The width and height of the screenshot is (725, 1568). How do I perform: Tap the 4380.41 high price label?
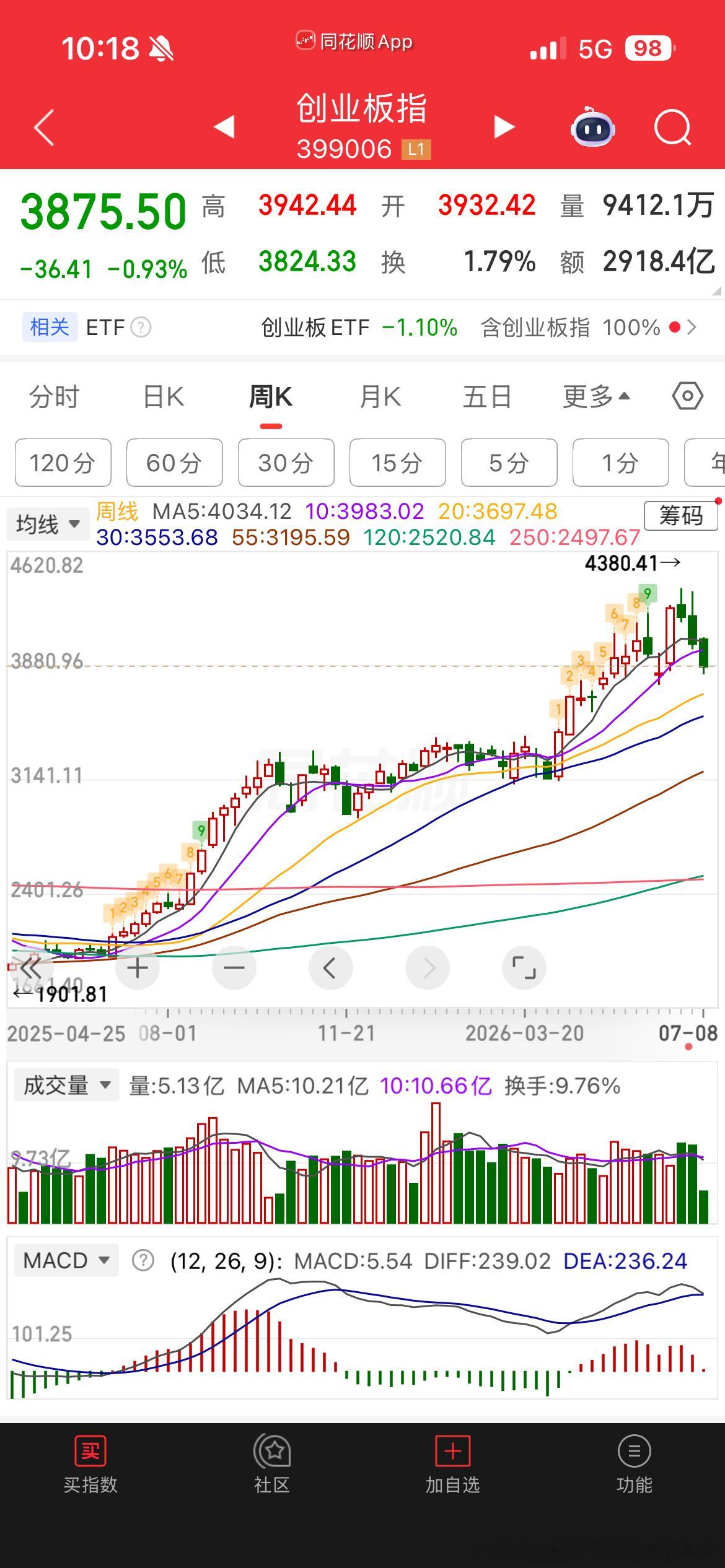[633, 563]
